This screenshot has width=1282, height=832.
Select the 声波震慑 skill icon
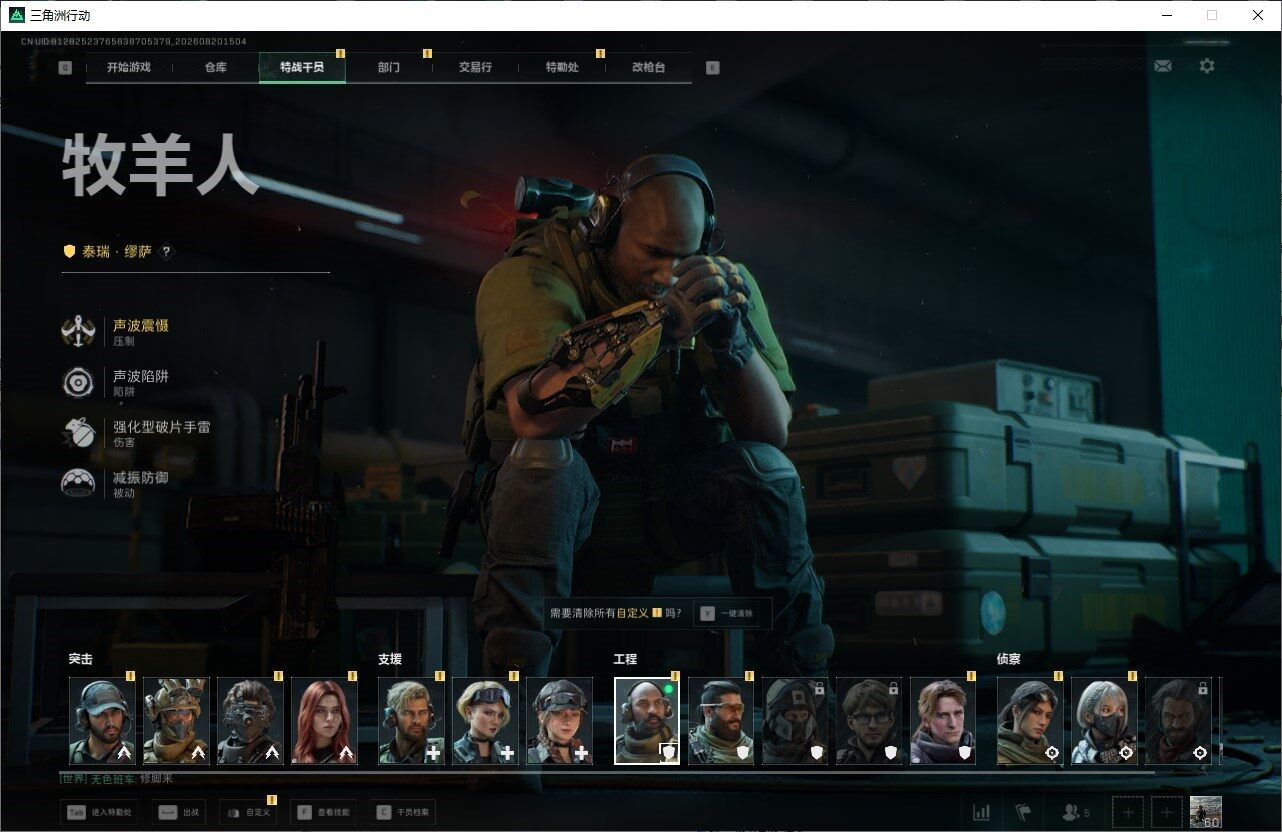click(x=78, y=332)
